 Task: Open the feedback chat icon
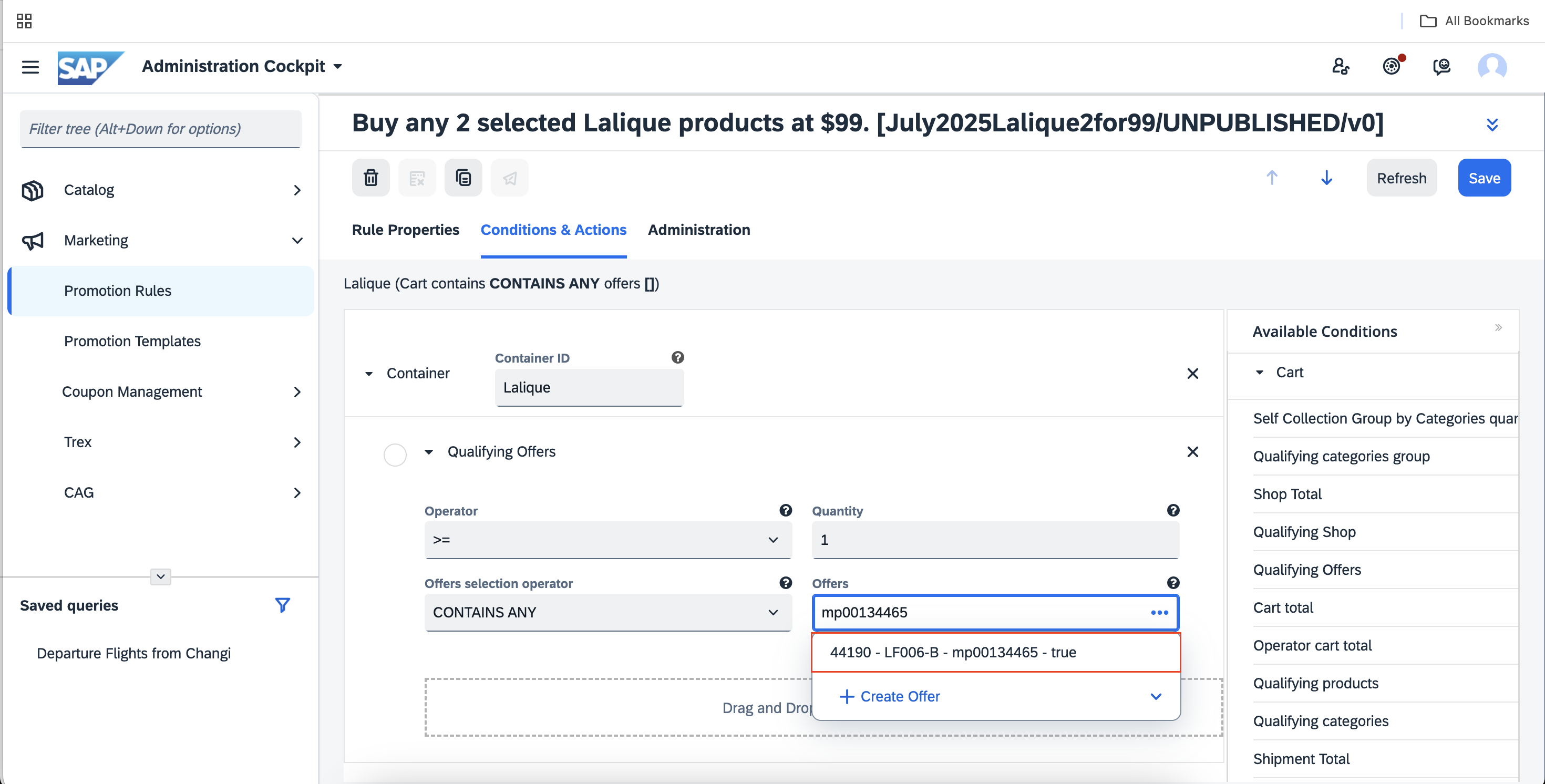[x=1442, y=66]
